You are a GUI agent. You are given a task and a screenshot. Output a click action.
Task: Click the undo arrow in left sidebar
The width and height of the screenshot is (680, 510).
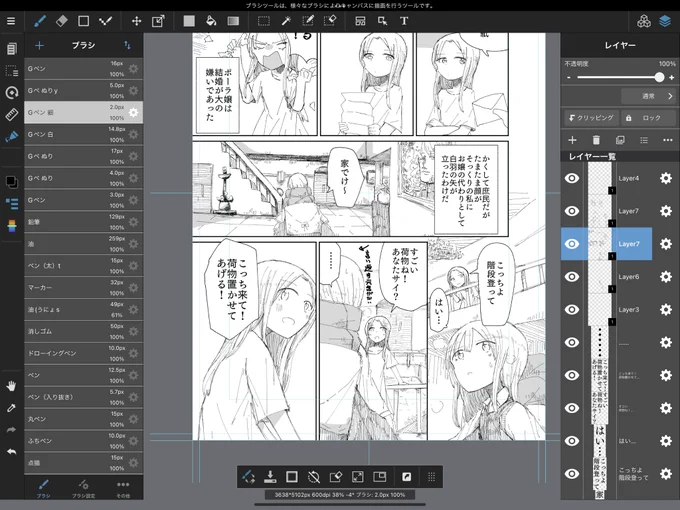11,451
